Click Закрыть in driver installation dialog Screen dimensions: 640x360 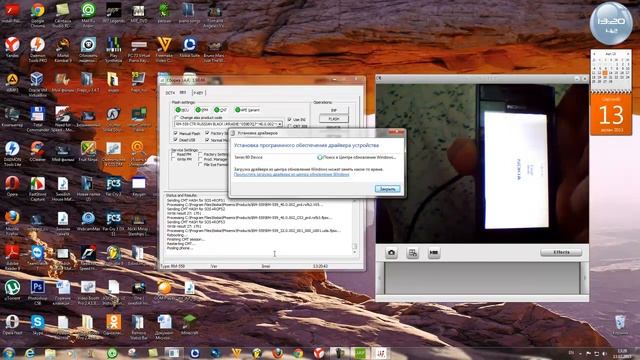click(387, 189)
